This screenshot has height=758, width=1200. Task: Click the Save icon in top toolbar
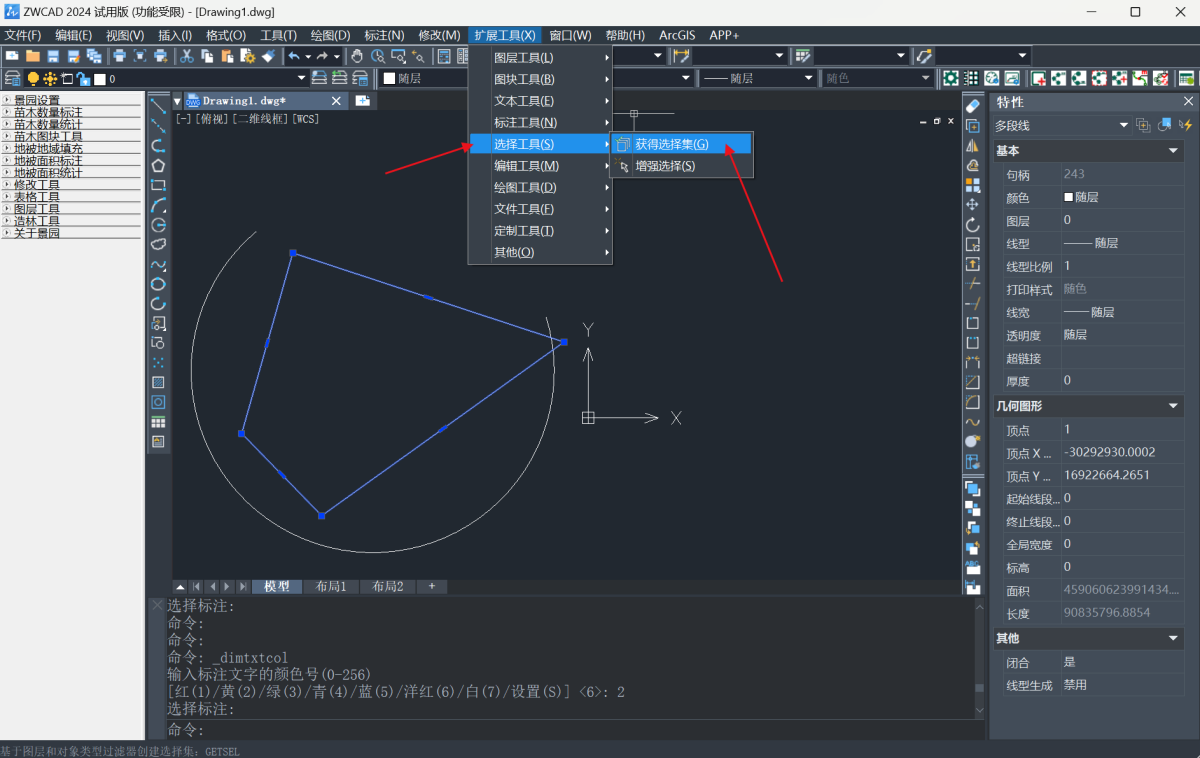(54, 56)
